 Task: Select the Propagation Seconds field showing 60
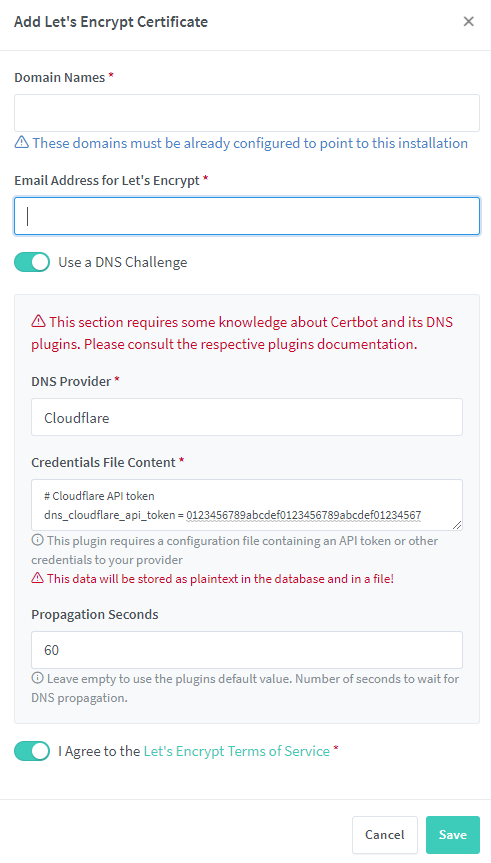pyautogui.click(x=247, y=650)
